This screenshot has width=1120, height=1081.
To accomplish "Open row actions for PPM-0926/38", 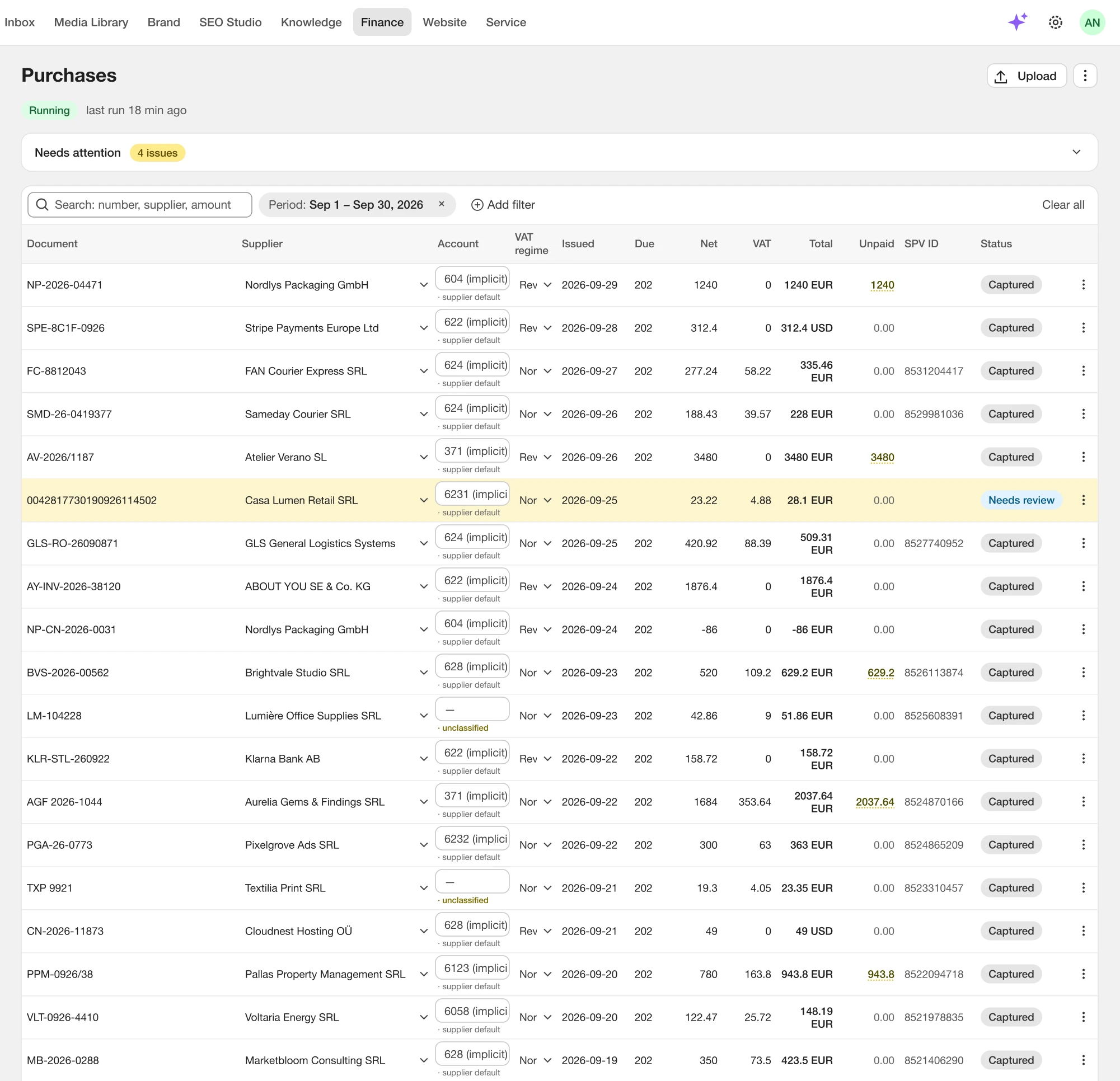I will (1083, 974).
